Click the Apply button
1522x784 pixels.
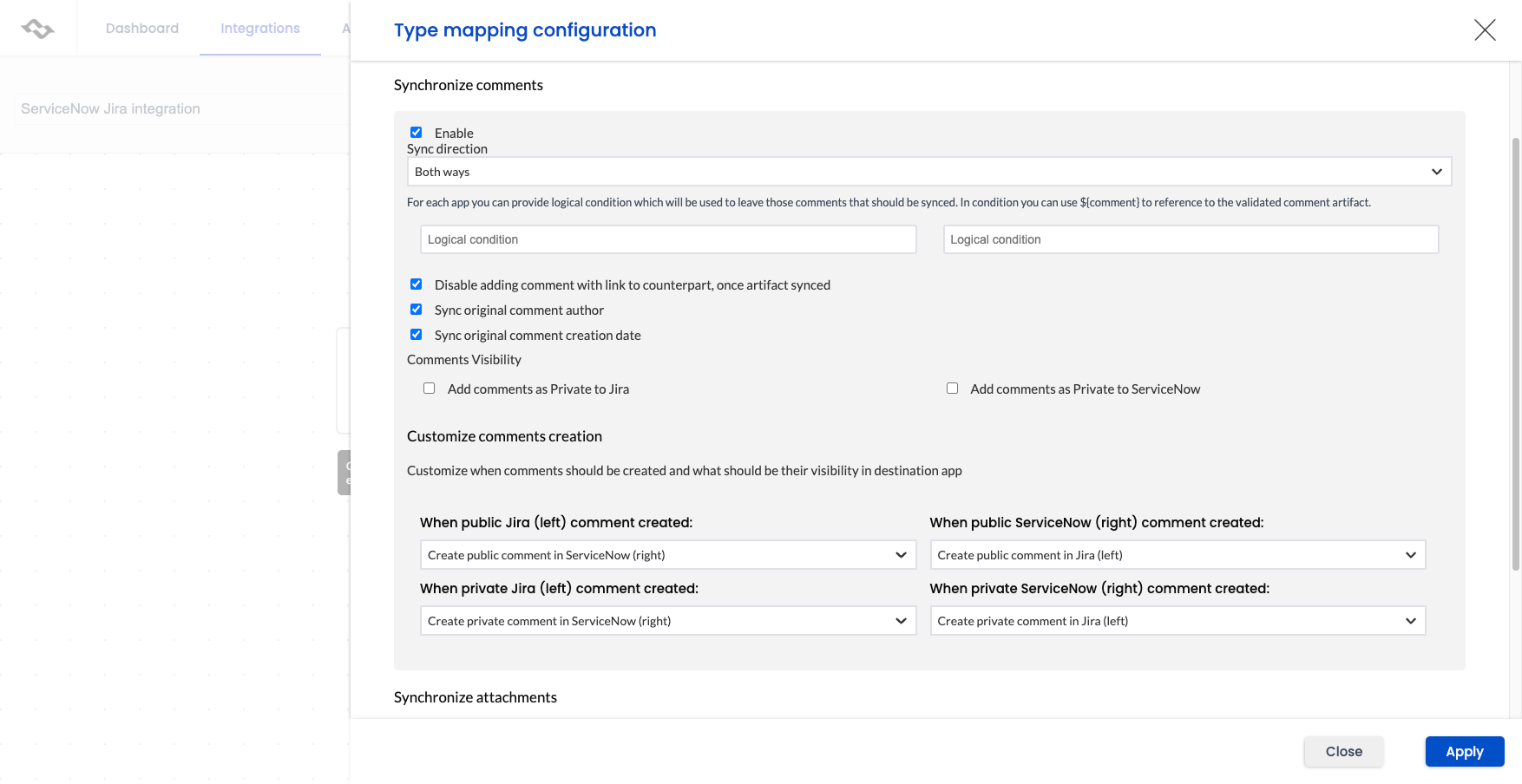click(1464, 752)
